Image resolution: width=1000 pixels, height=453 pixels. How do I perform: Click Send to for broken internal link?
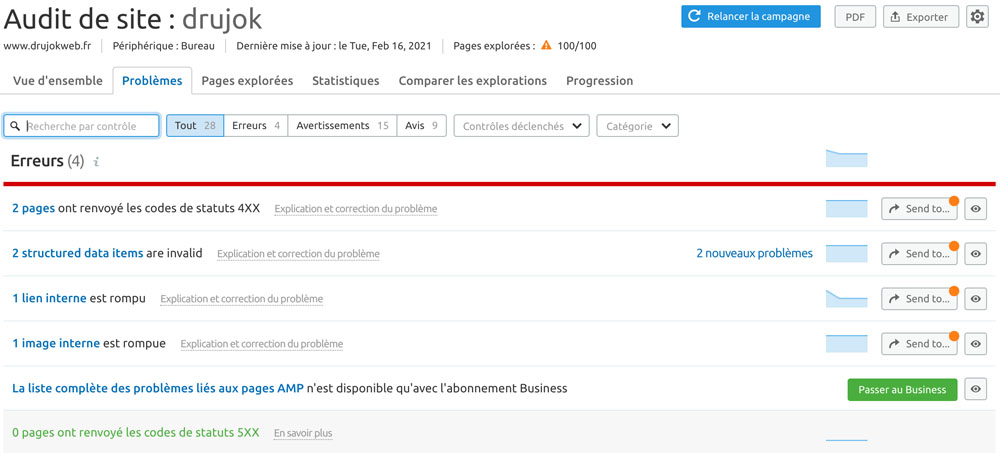919,299
